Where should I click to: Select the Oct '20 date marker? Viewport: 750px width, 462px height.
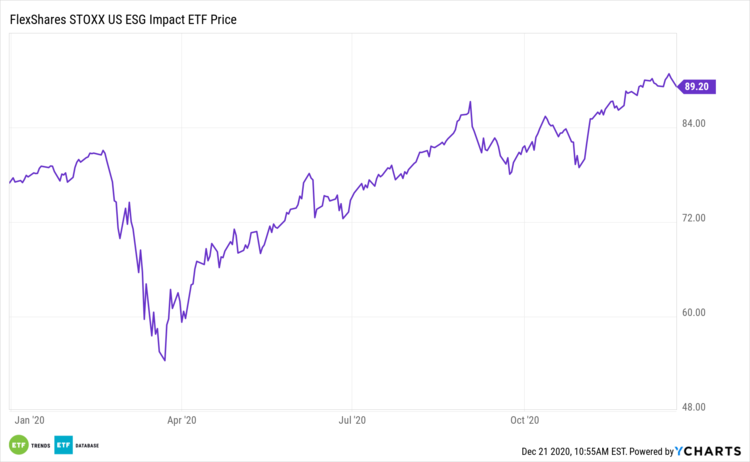pyautogui.click(x=525, y=421)
